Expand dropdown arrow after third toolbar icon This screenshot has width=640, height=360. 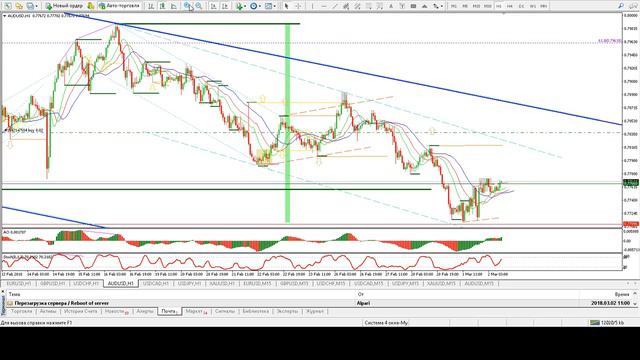click(36, 6)
